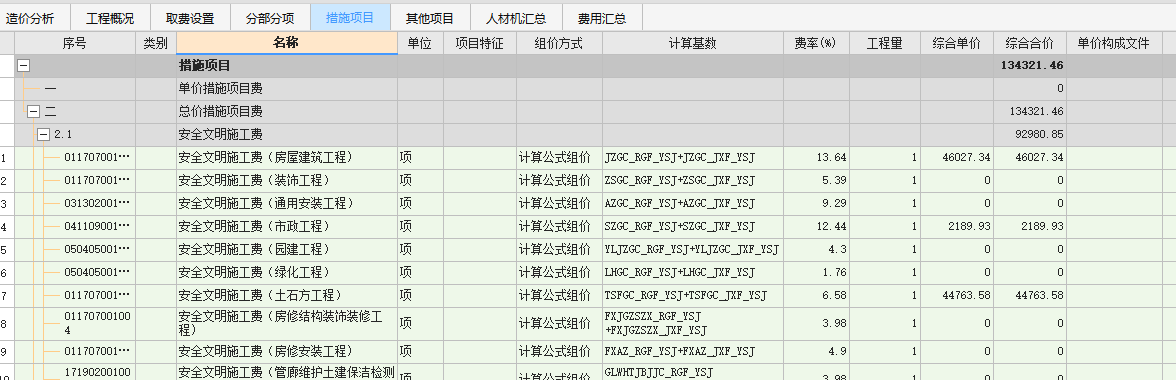Select 安全文明施工费(市政工程) name cell
The height and width of the screenshot is (380, 1176).
tap(287, 226)
